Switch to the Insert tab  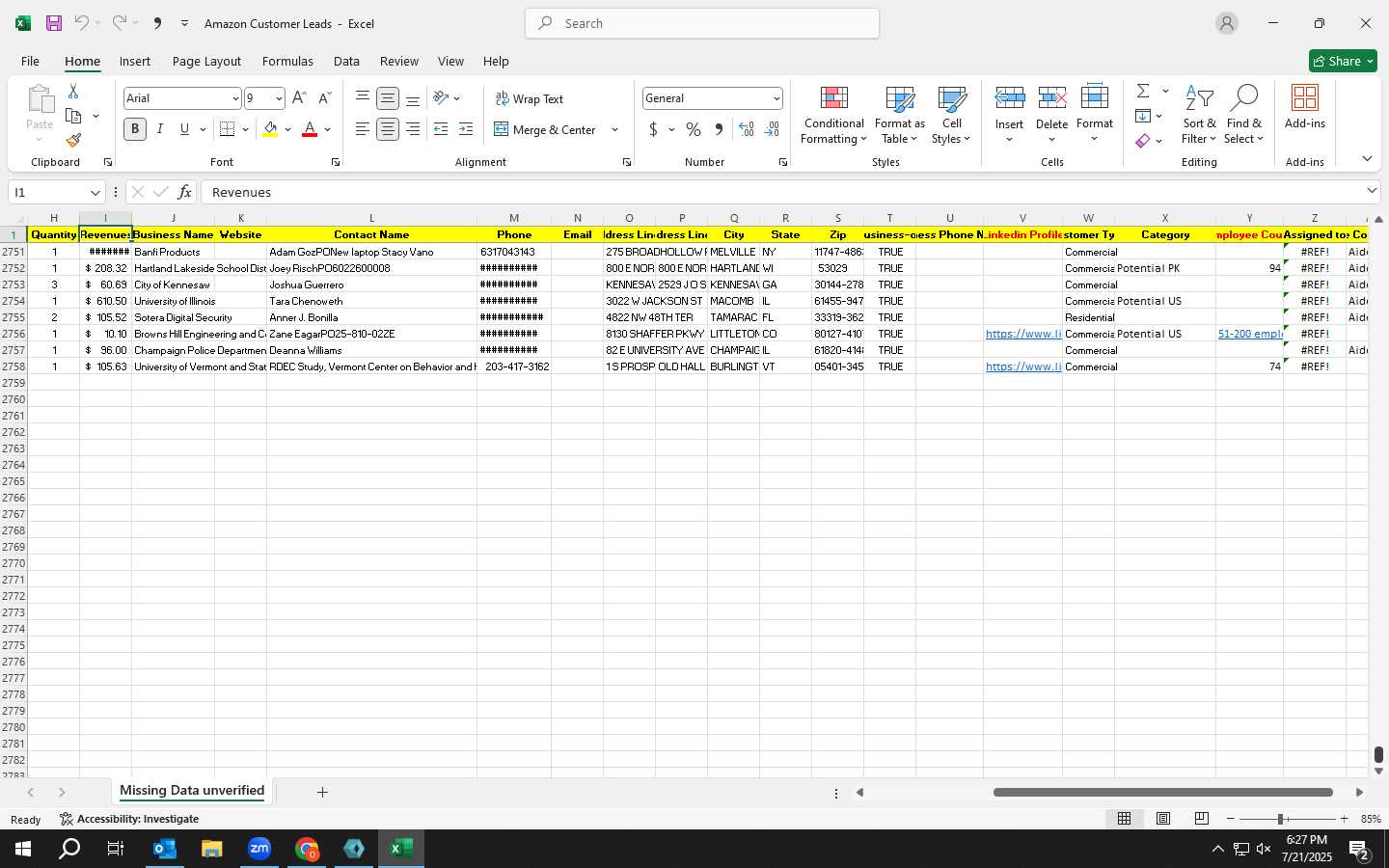[134, 61]
